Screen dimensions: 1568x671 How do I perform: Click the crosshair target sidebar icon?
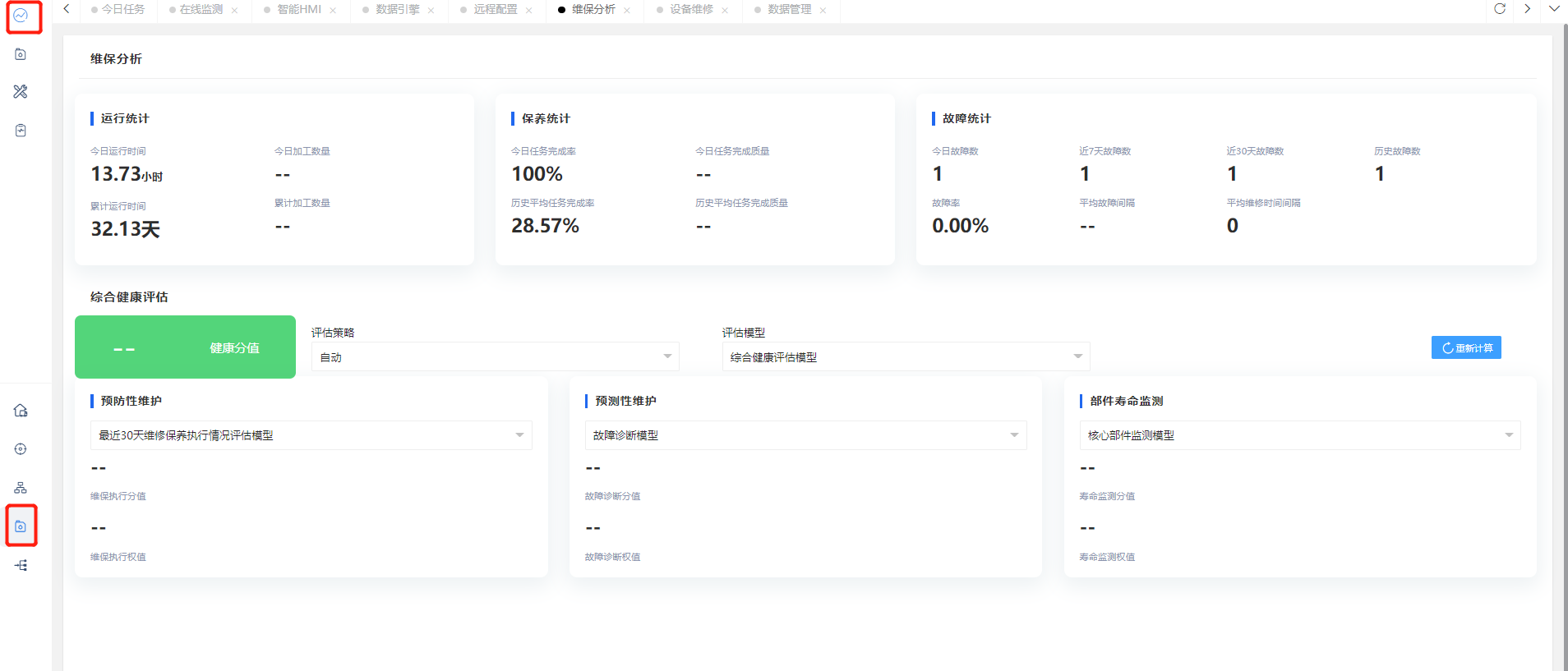pyautogui.click(x=21, y=449)
